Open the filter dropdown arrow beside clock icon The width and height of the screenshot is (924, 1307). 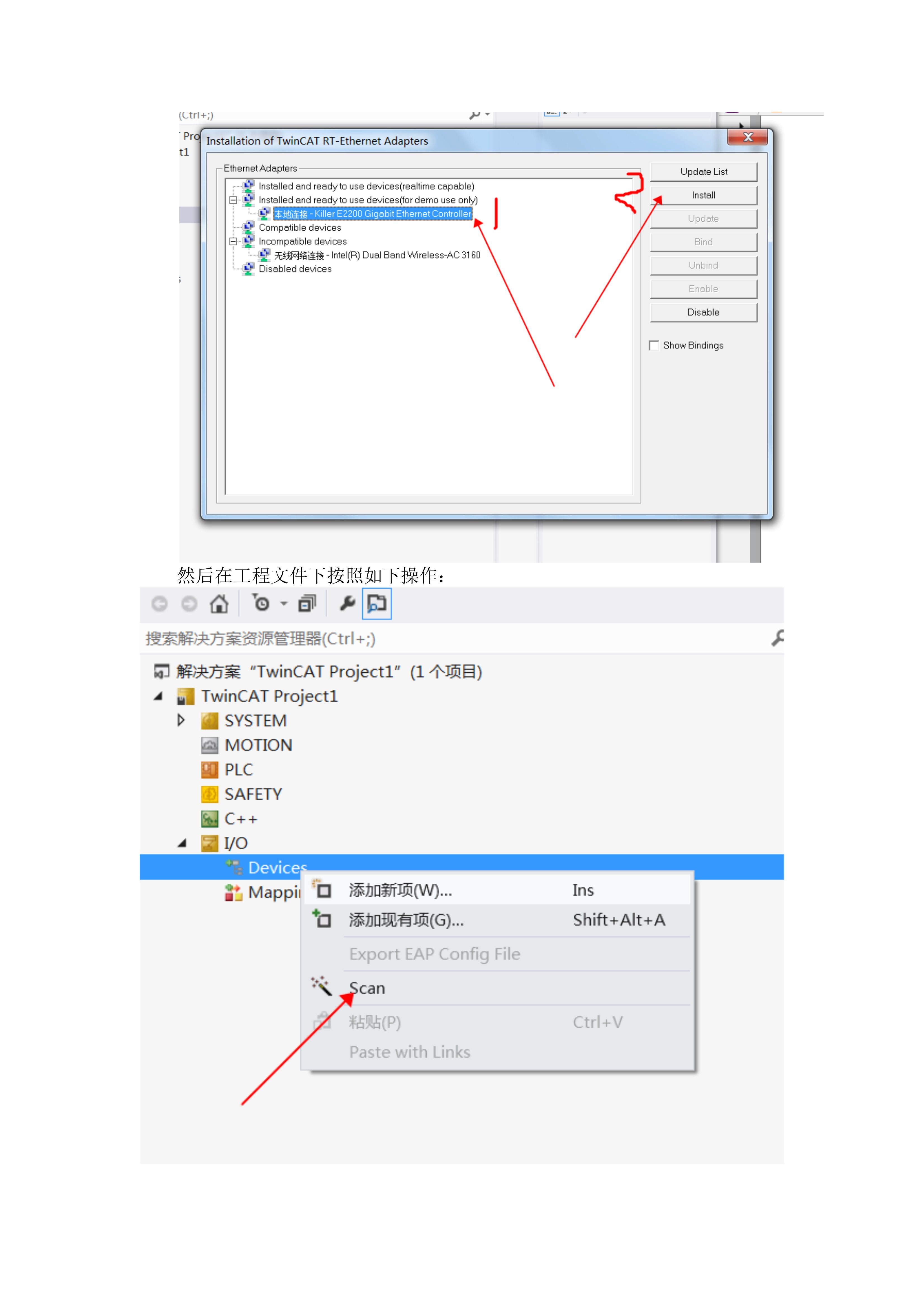pos(284,603)
